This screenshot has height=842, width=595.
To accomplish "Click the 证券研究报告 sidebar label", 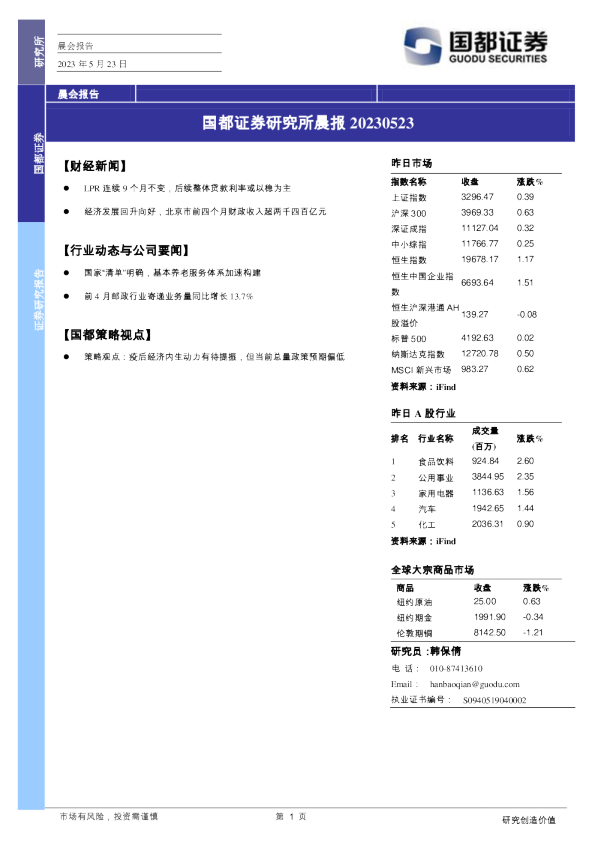I will tap(39, 300).
